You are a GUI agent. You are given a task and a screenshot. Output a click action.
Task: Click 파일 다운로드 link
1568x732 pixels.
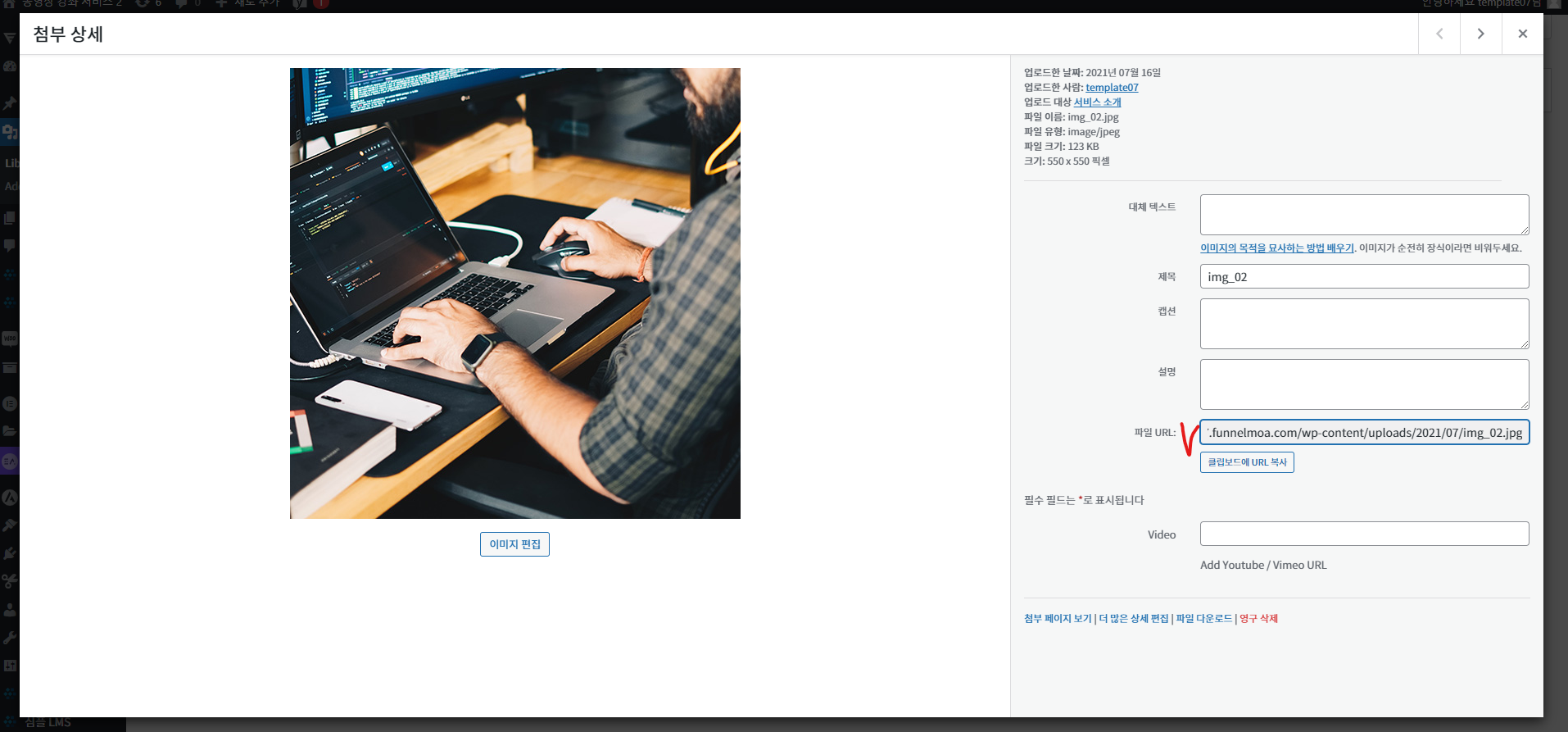[x=1203, y=619]
